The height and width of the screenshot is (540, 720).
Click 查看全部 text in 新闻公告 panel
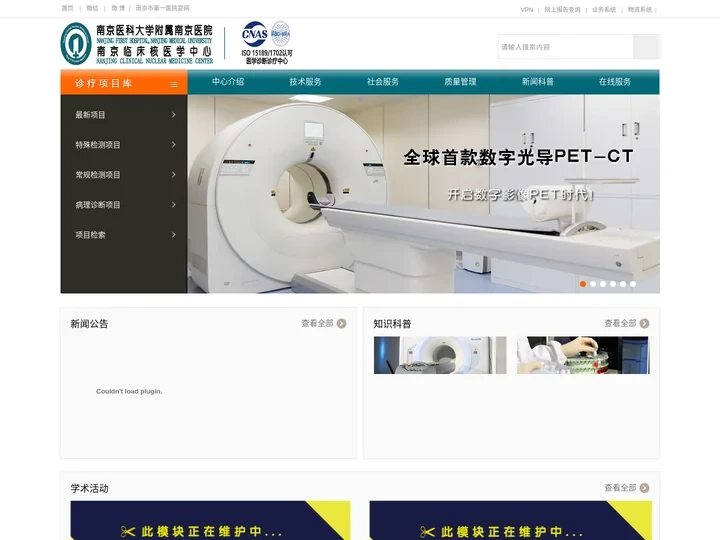(x=317, y=323)
